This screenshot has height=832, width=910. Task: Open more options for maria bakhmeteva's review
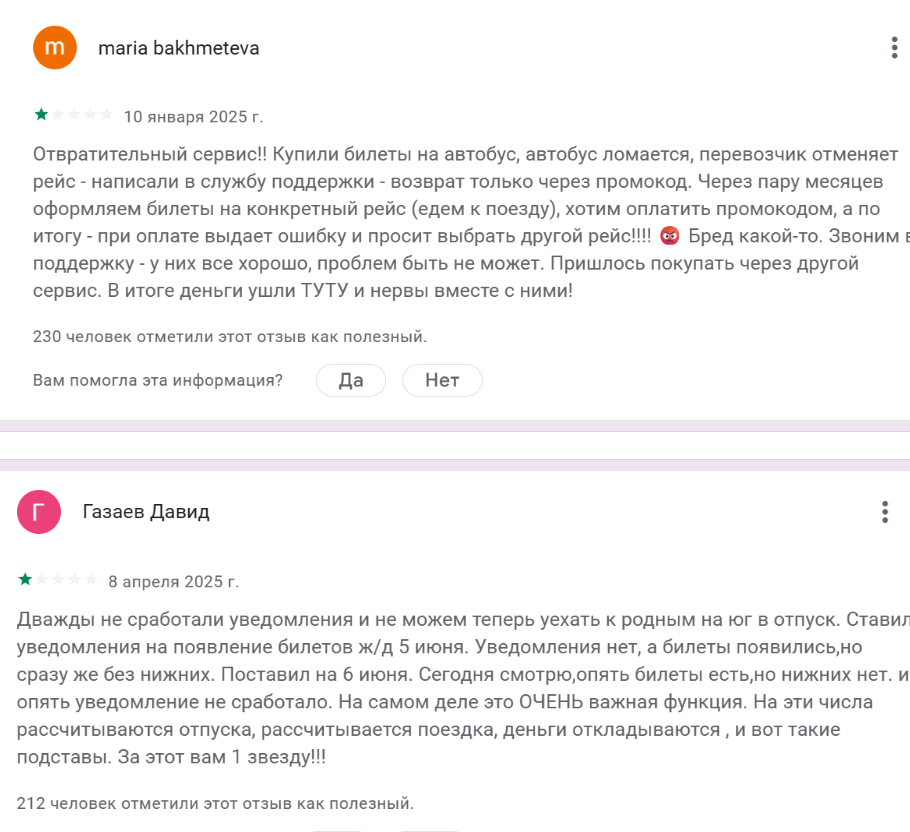pyautogui.click(x=893, y=48)
